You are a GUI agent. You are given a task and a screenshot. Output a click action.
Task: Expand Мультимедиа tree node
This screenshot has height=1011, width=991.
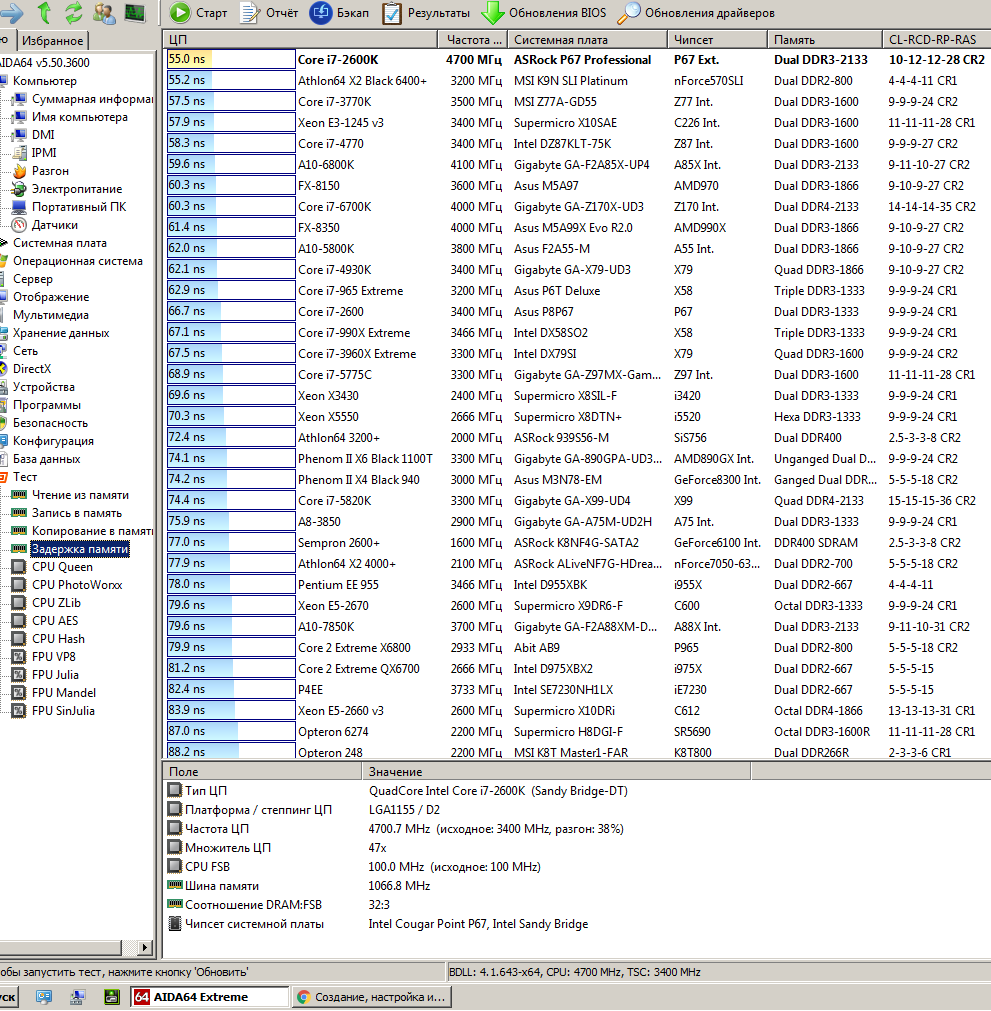45,315
